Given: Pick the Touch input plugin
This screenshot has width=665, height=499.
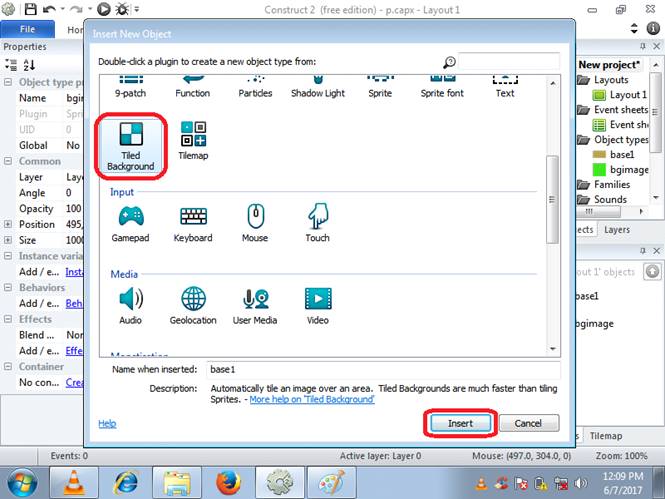Looking at the screenshot, I should tap(318, 223).
